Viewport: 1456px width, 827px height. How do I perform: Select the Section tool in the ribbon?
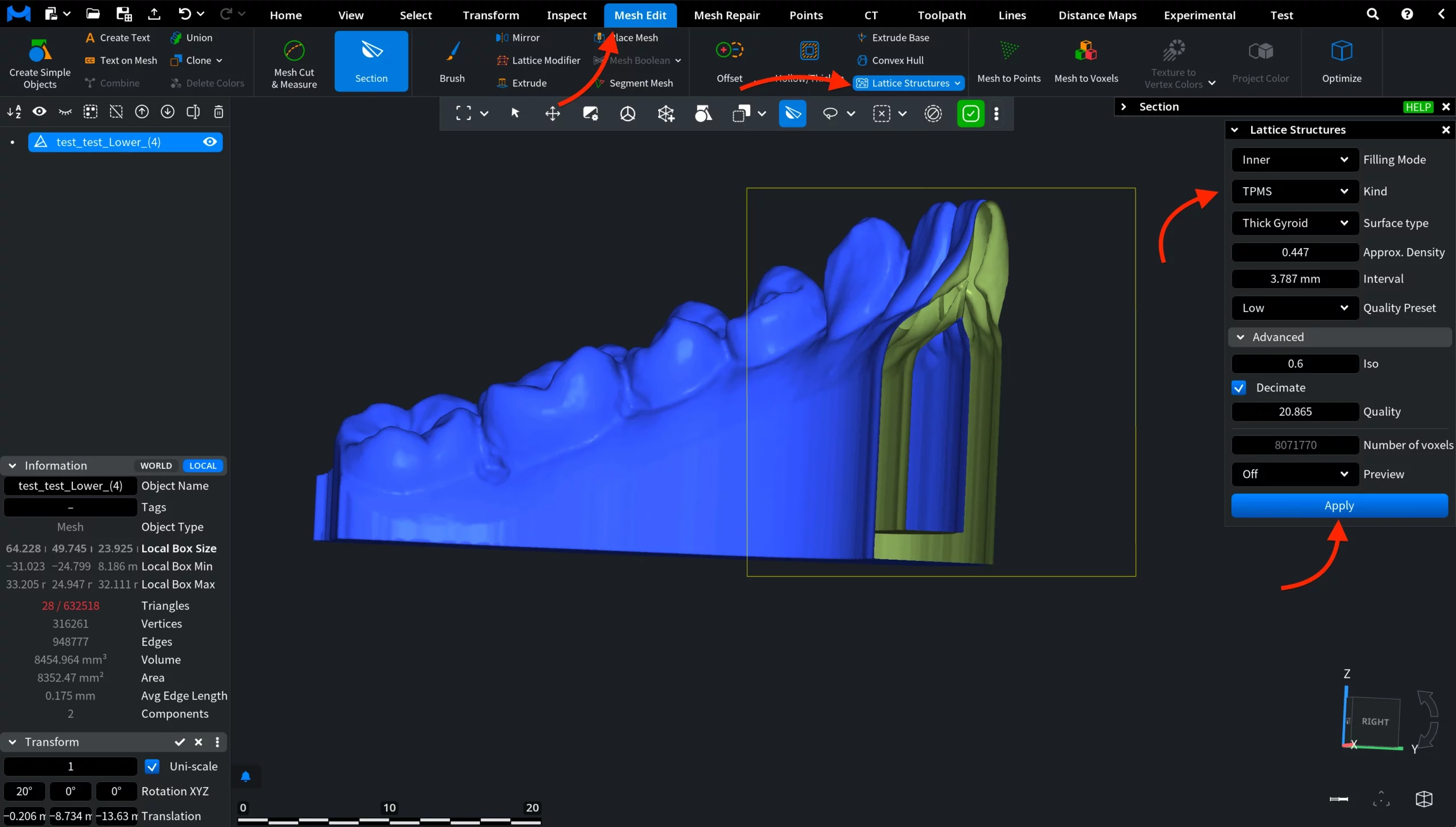tap(370, 61)
